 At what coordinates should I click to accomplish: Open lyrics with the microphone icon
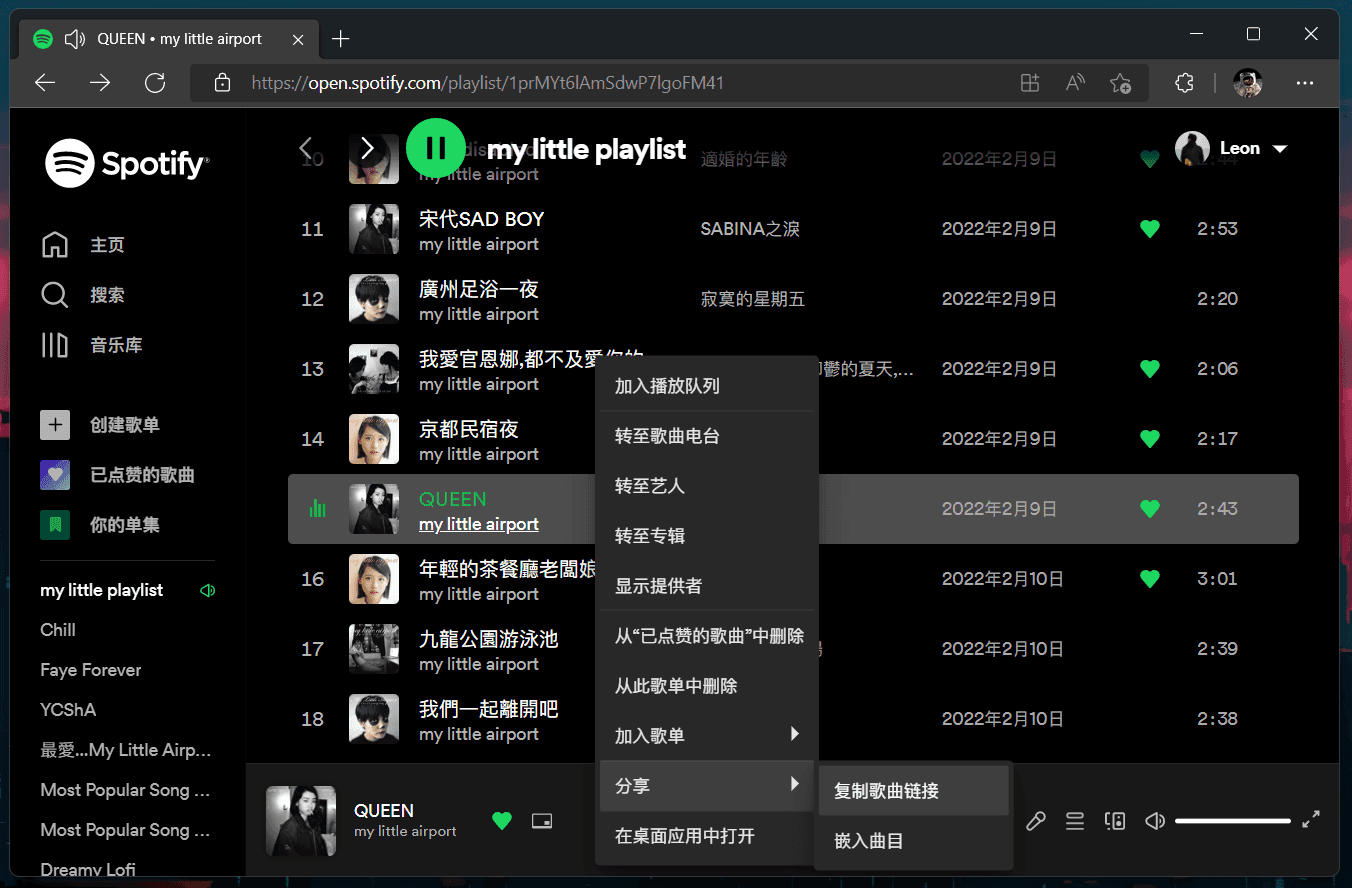coord(1036,821)
